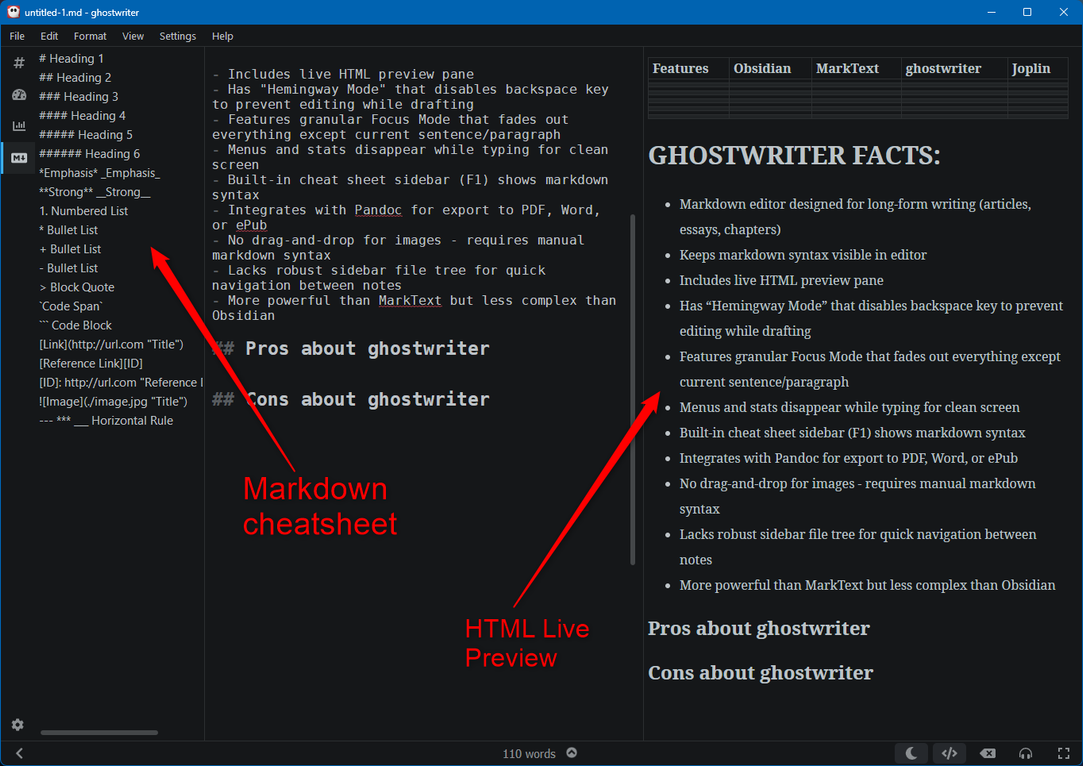
Task: Click 'Joplin' table header in preview
Action: [1031, 68]
